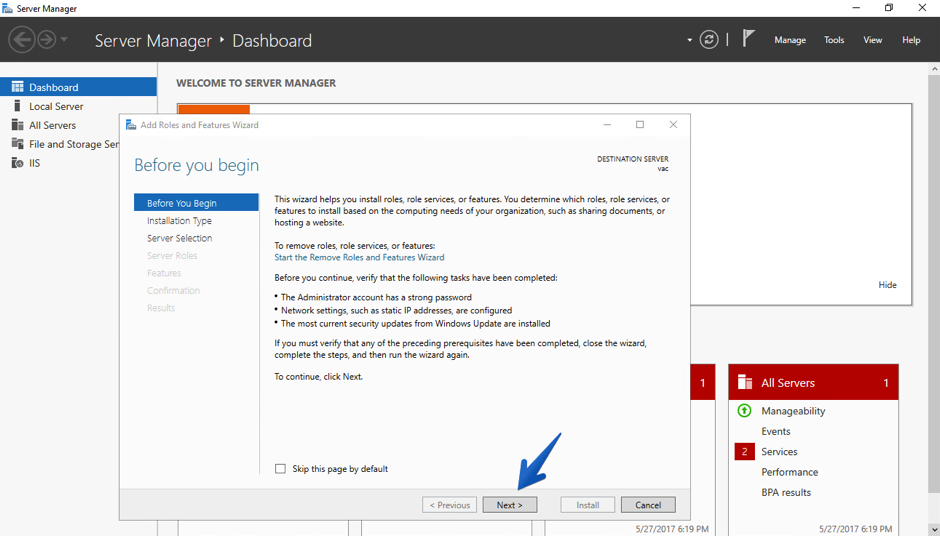Click the Server Manager app icon in title bar
Image resolution: width=940 pixels, height=536 pixels.
pyautogui.click(x=7, y=8)
